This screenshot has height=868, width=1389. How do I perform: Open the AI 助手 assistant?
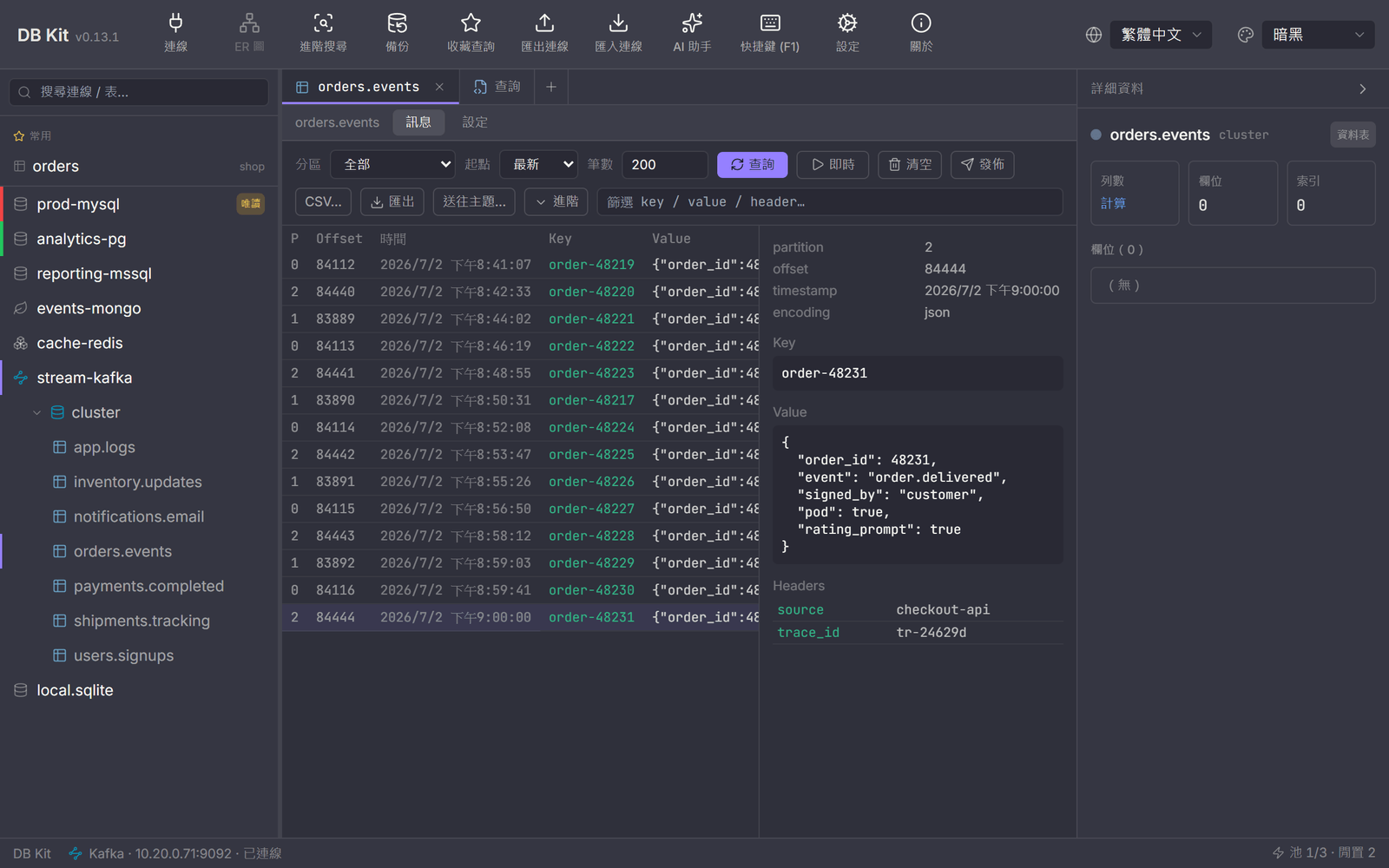[692, 34]
